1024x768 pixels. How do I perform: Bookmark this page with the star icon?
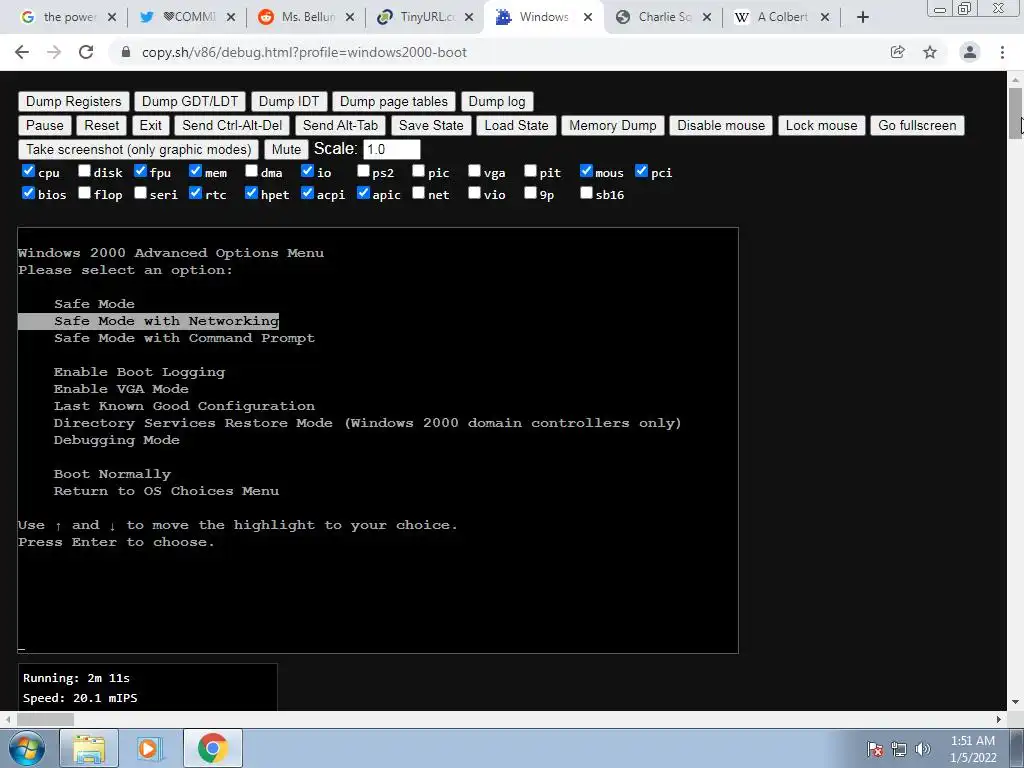coord(930,52)
